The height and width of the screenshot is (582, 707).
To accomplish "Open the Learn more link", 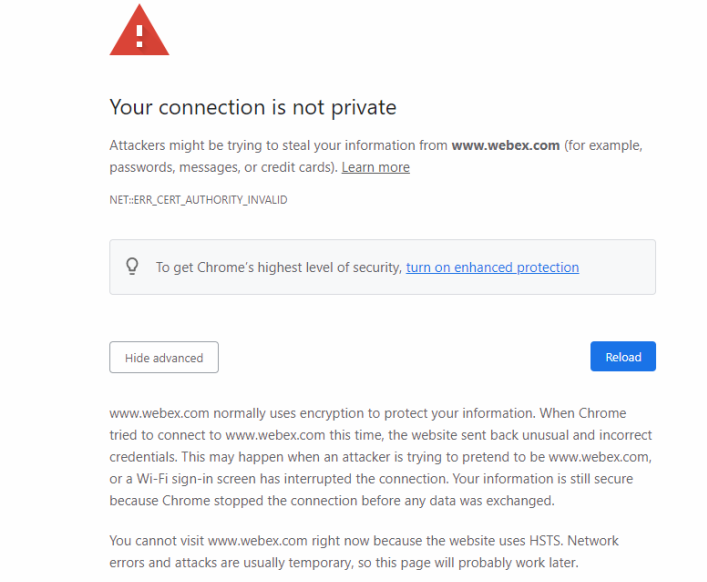I will click(x=376, y=167).
